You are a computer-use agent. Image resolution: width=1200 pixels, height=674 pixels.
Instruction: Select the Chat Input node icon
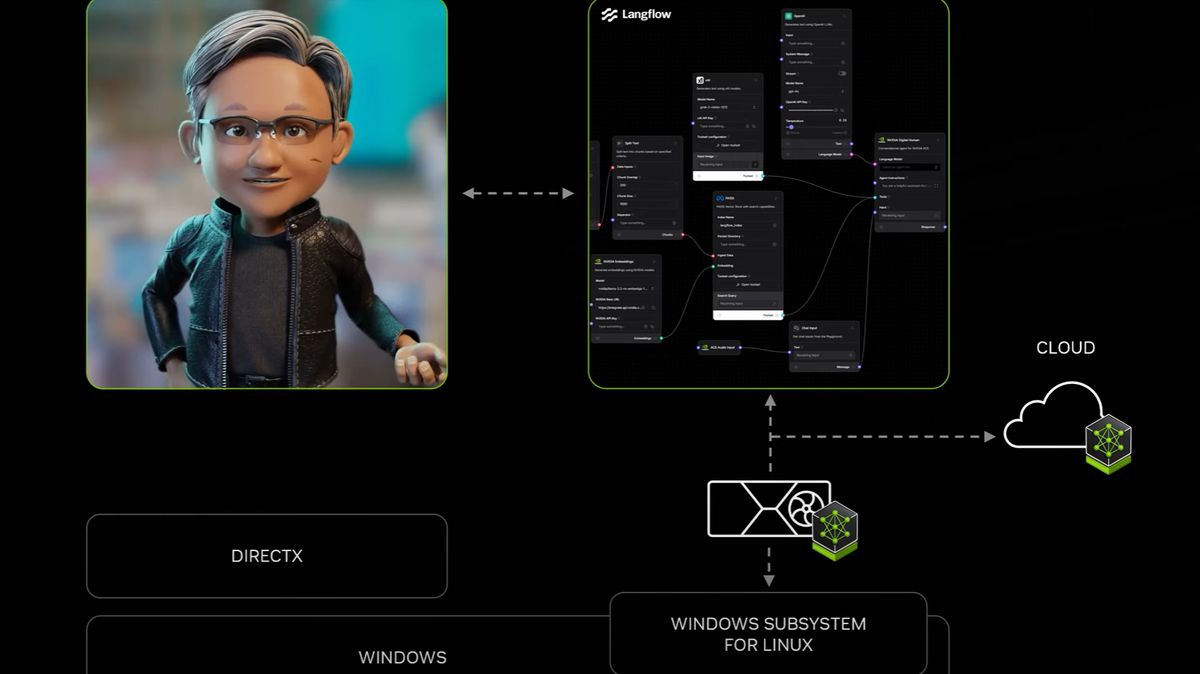click(x=796, y=328)
